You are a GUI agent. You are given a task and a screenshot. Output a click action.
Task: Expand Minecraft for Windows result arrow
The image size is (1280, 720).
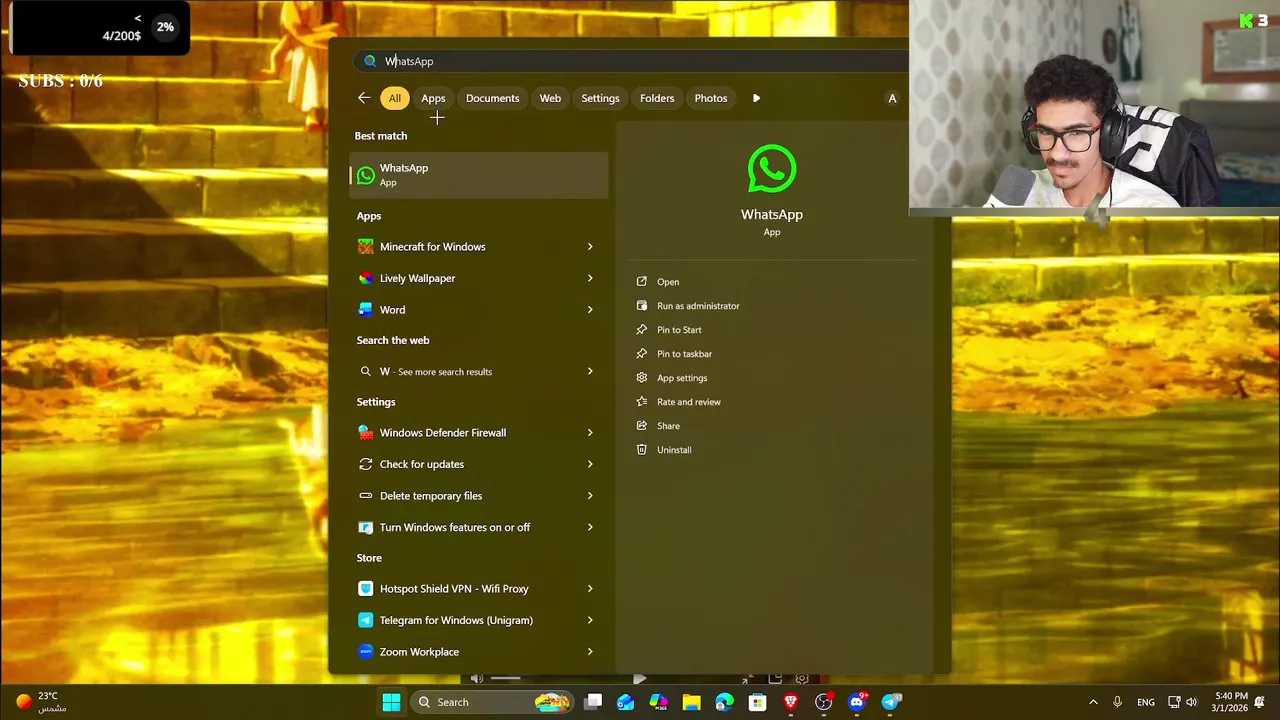[590, 247]
